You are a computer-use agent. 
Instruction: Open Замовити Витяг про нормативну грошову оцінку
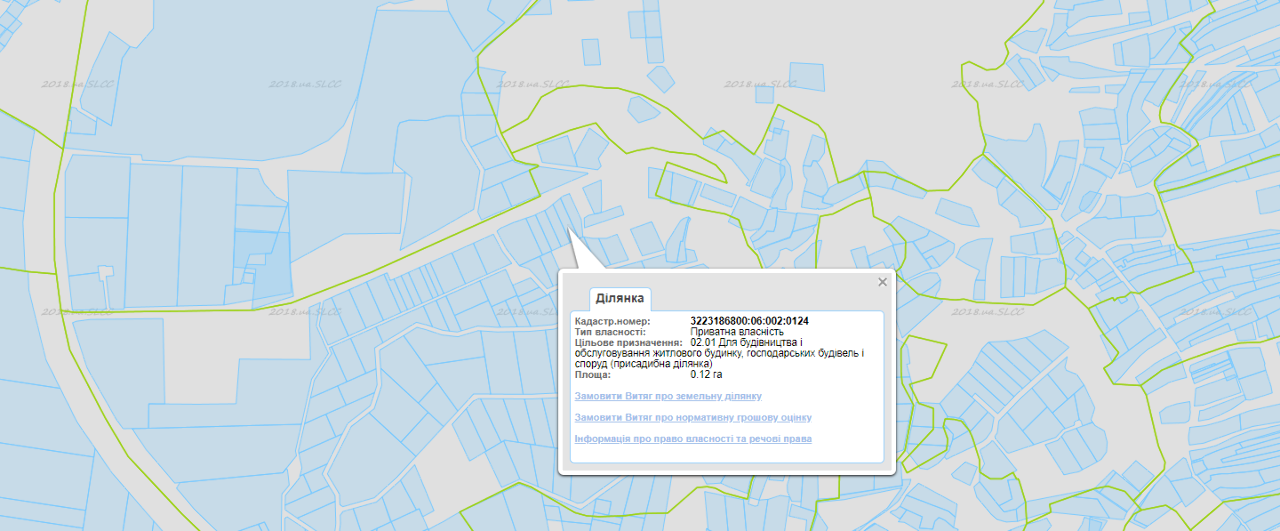coord(693,417)
